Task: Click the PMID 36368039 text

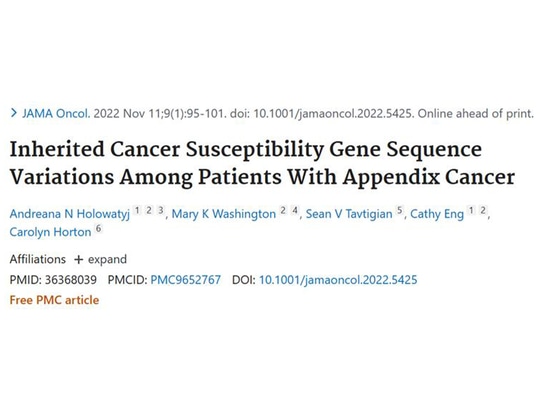Action: coord(53,280)
